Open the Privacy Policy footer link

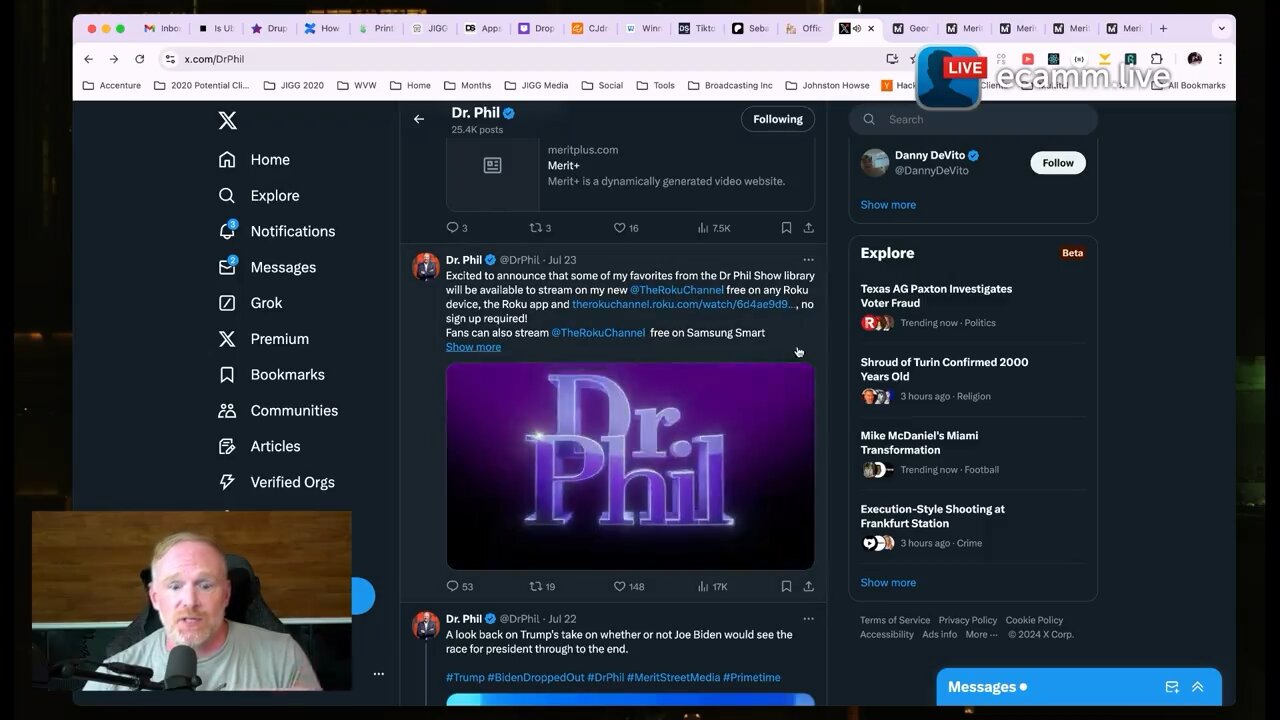pos(968,620)
